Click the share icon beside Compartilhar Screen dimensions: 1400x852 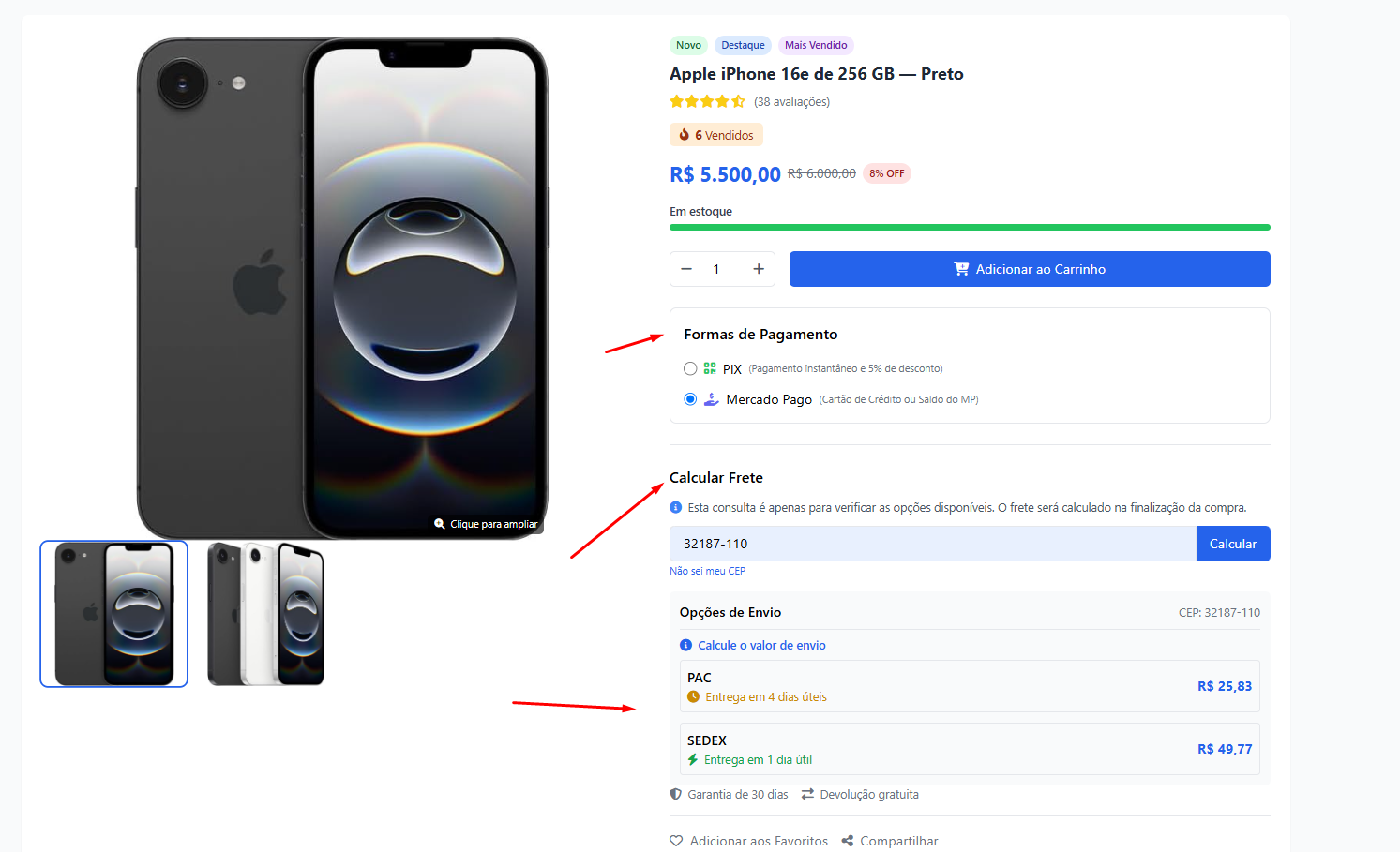849,841
